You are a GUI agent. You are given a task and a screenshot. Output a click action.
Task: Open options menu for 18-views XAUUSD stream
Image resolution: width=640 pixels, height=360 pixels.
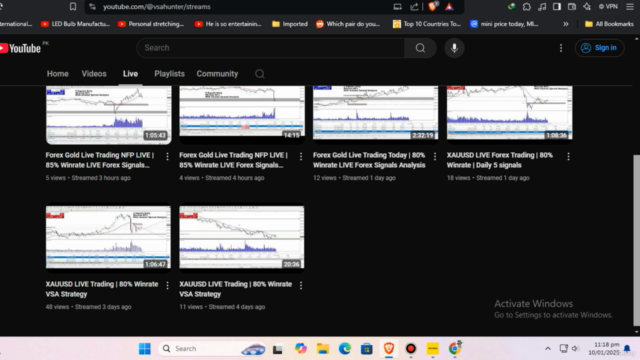(x=568, y=156)
